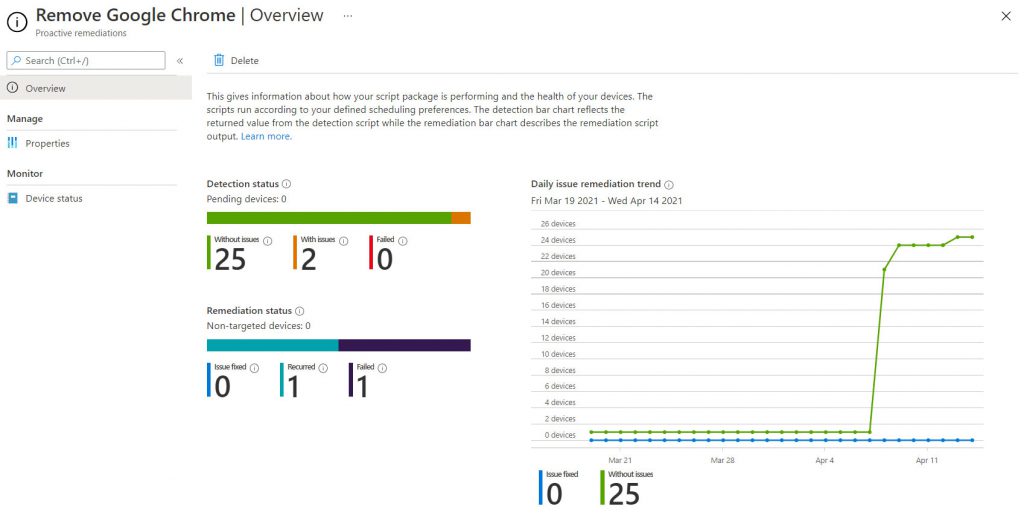
Task: Show info for Issue fixed count
Action: click(255, 368)
